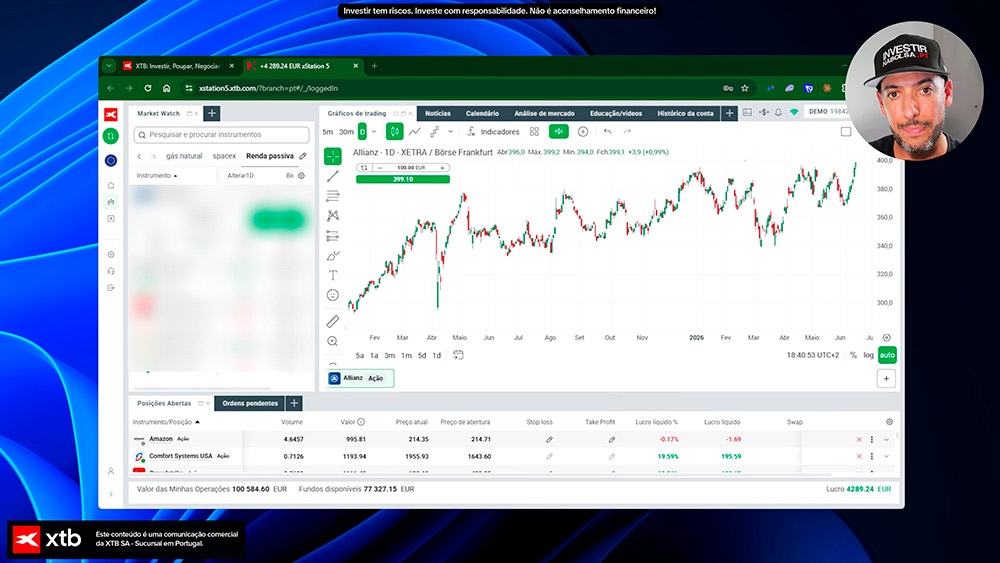Pick the brush drawing tool

(x=333, y=256)
